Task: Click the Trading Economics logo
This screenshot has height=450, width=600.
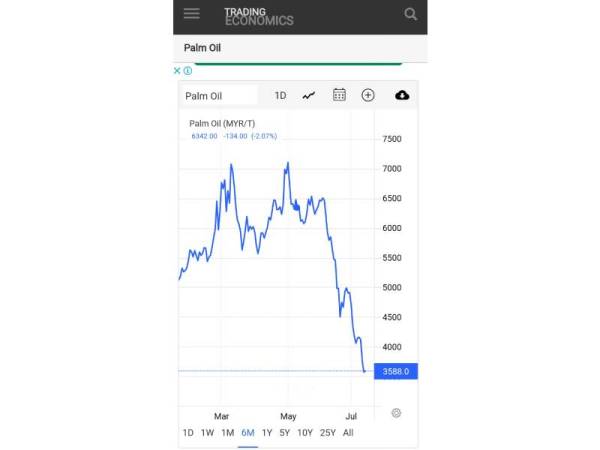Action: point(258,16)
